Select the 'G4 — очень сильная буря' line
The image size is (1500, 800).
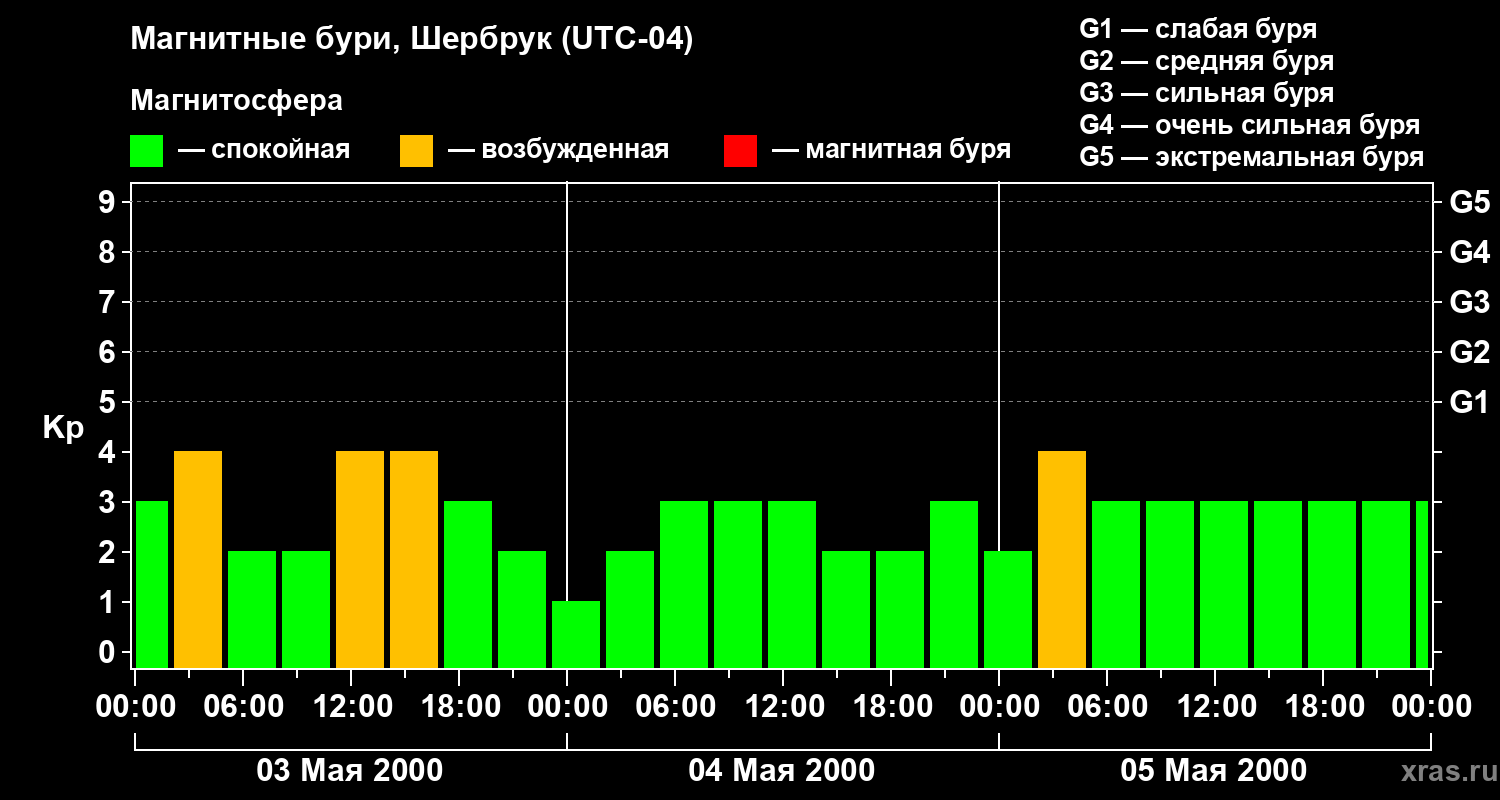1250,125
